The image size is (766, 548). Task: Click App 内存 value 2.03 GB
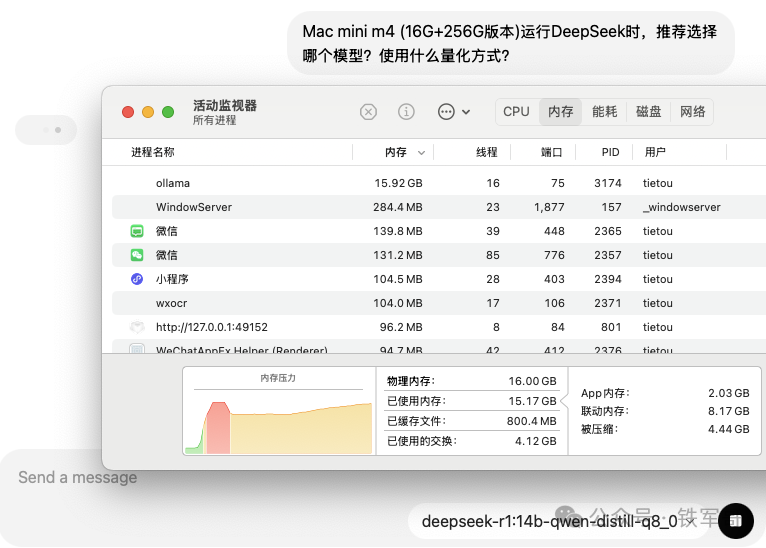tap(728, 393)
